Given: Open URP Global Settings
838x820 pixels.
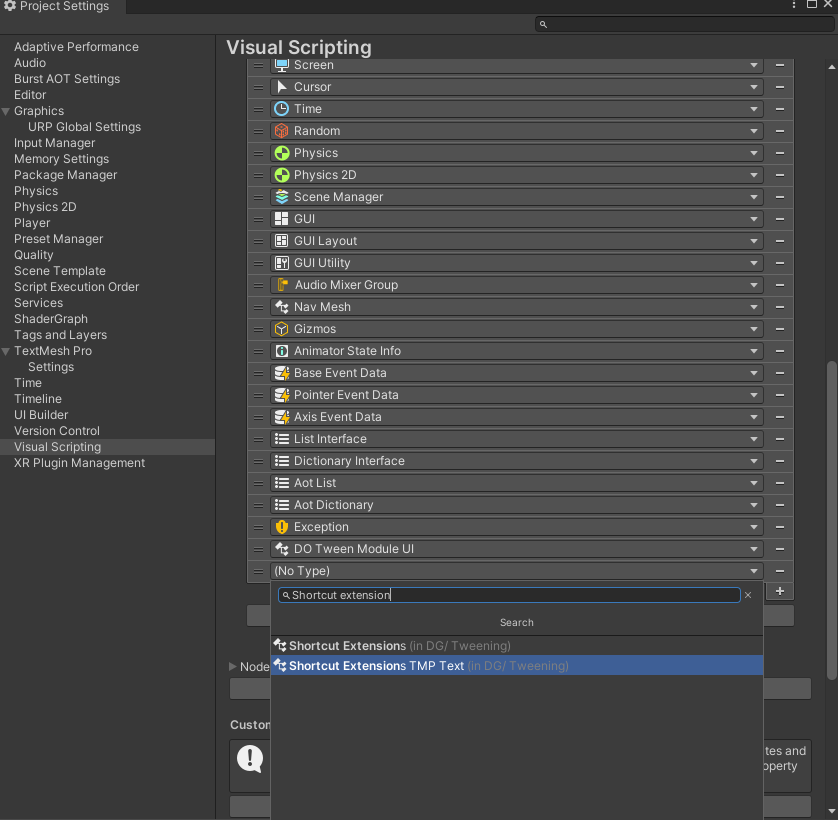Looking at the screenshot, I should click(84, 127).
